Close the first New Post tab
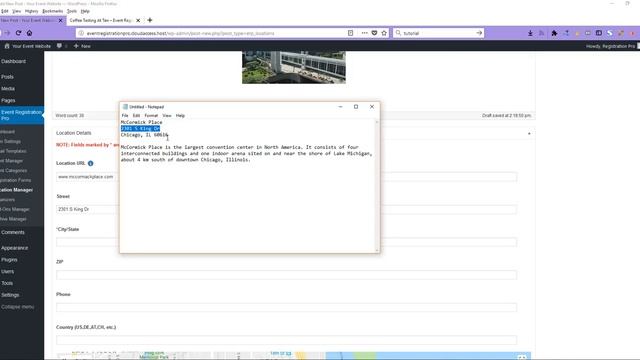The height and width of the screenshot is (360, 640). coord(61,20)
